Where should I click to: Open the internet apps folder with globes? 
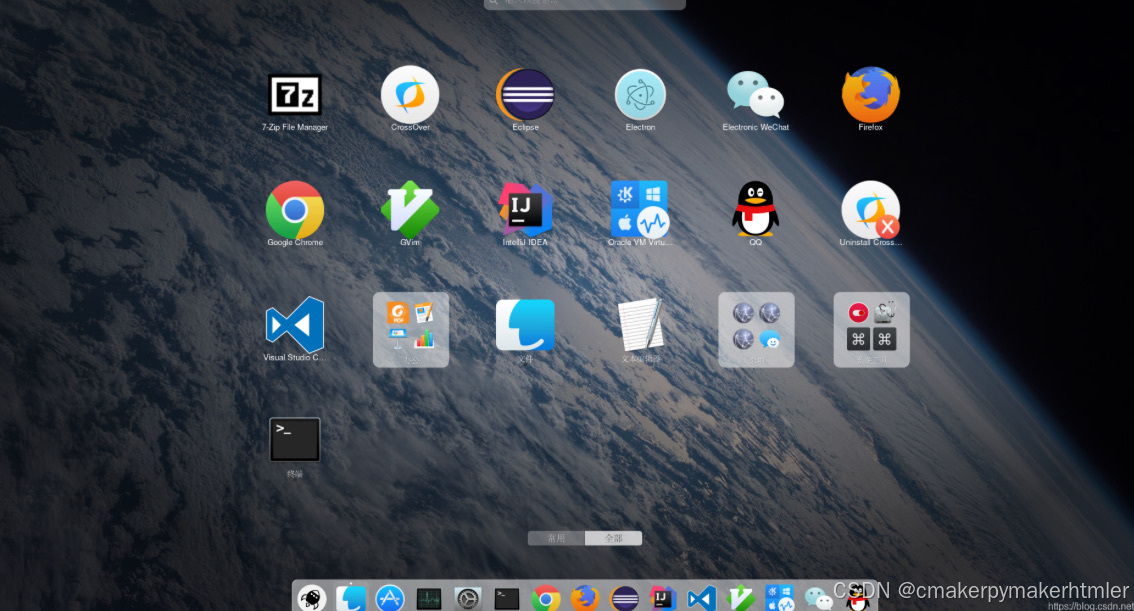coord(756,330)
